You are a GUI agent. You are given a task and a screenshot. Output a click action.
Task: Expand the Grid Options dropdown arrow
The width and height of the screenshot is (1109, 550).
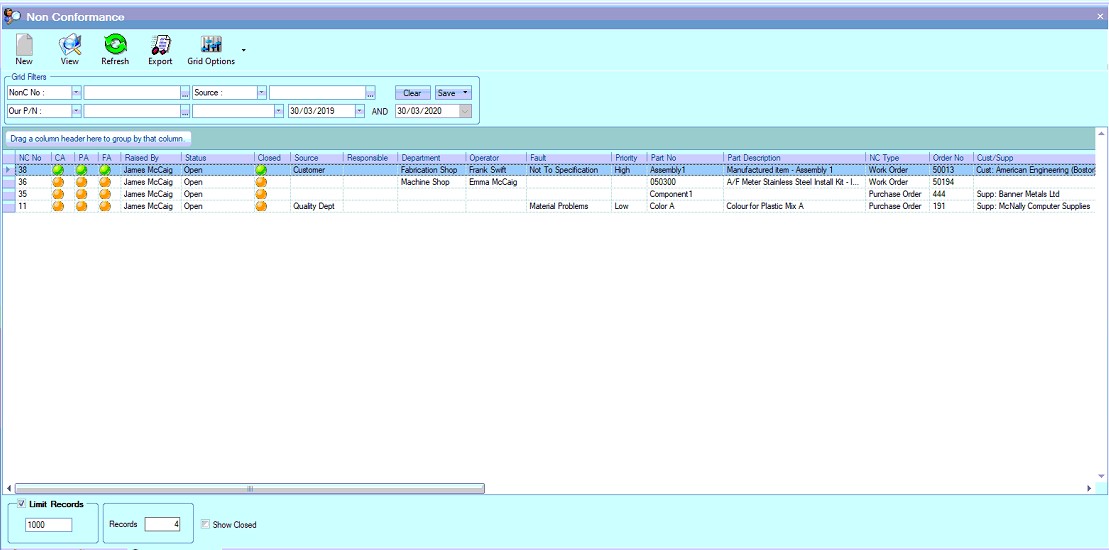(x=243, y=49)
